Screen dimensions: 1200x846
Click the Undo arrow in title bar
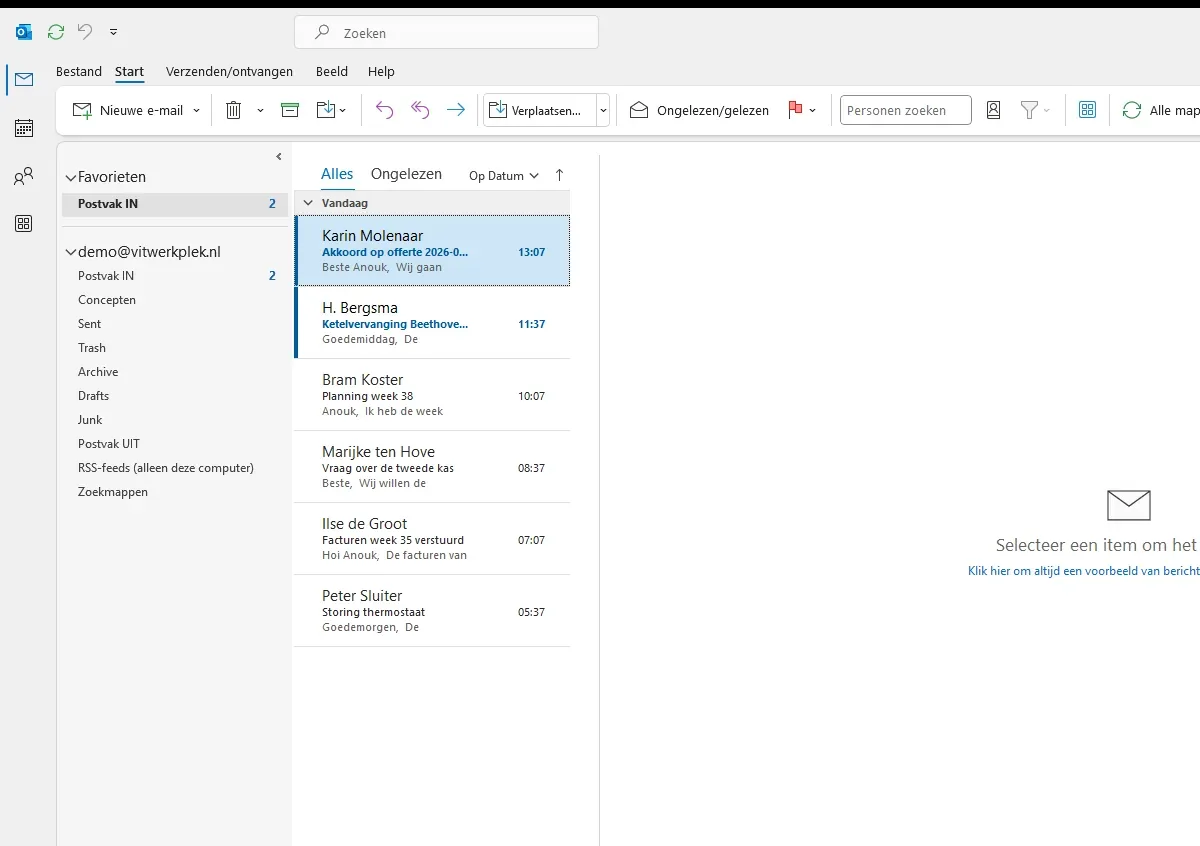pyautogui.click(x=85, y=32)
